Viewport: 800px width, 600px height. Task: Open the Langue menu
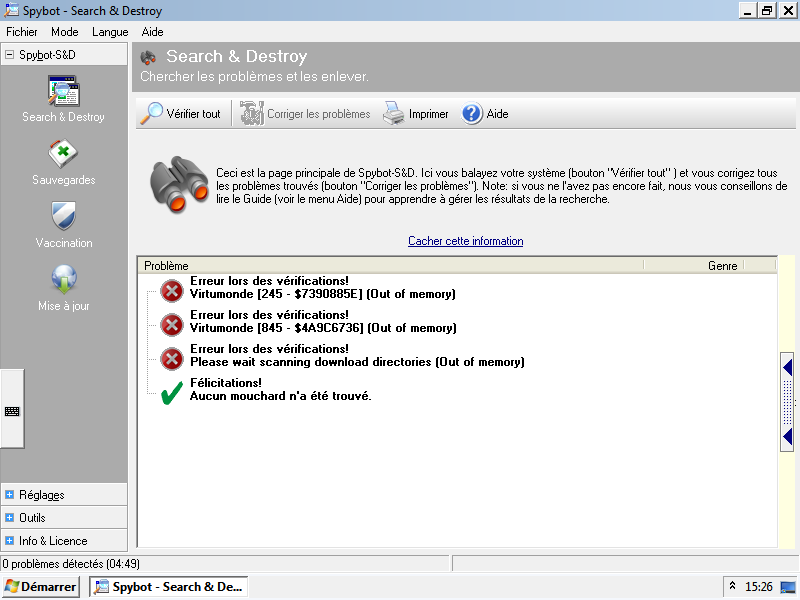click(x=110, y=32)
